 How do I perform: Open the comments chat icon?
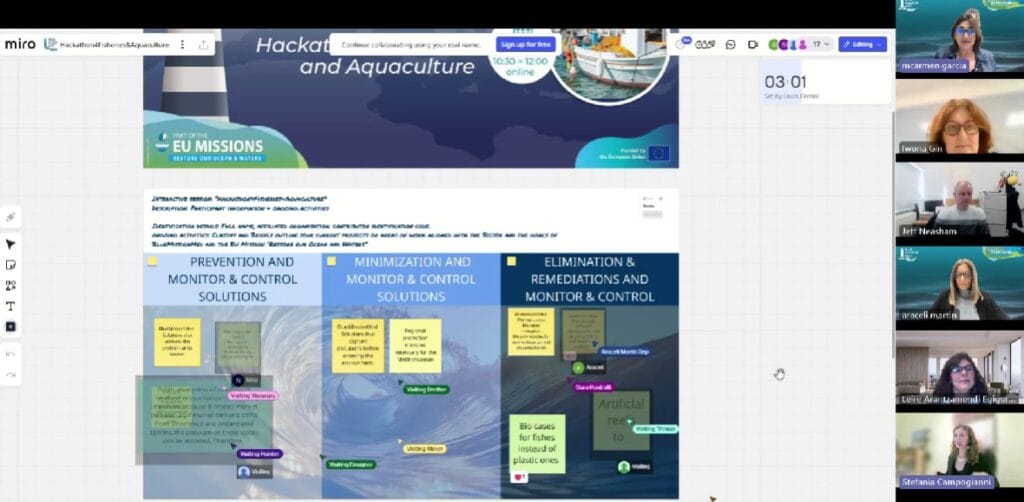click(x=731, y=44)
